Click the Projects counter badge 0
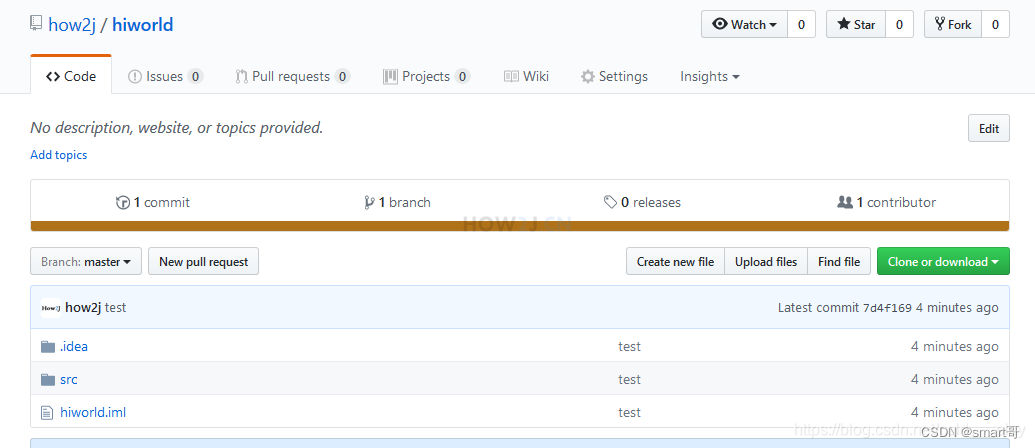The width and height of the screenshot is (1035, 448). click(463, 77)
